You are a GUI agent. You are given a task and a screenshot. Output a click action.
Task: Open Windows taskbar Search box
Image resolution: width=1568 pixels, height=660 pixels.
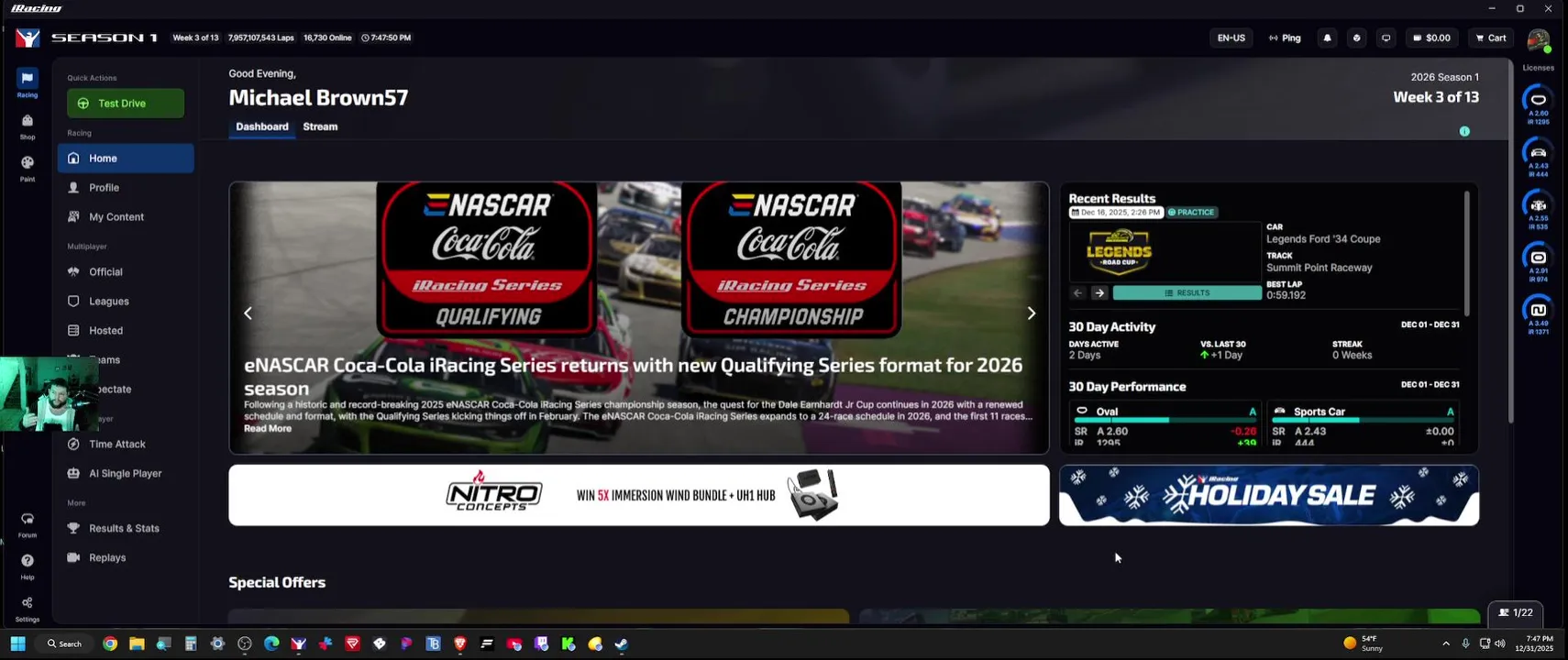[x=64, y=643]
